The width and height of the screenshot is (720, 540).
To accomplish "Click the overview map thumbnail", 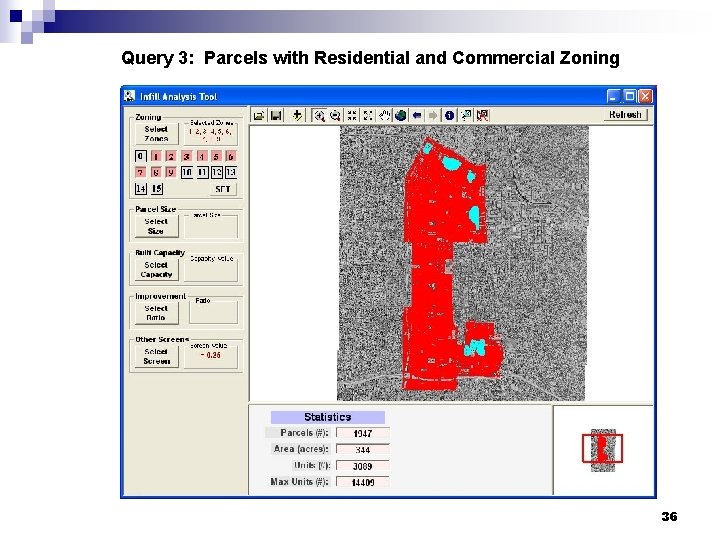I will 602,450.
